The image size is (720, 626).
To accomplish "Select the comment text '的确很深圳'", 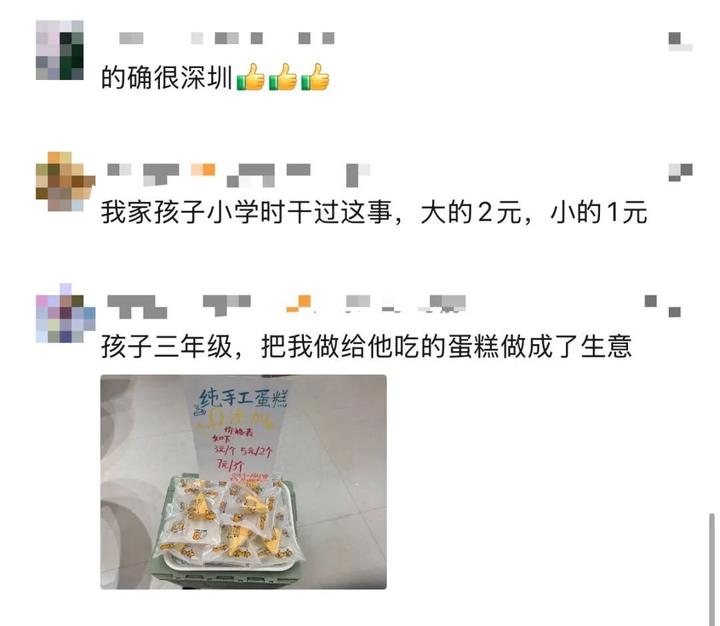I will pyautogui.click(x=167, y=77).
